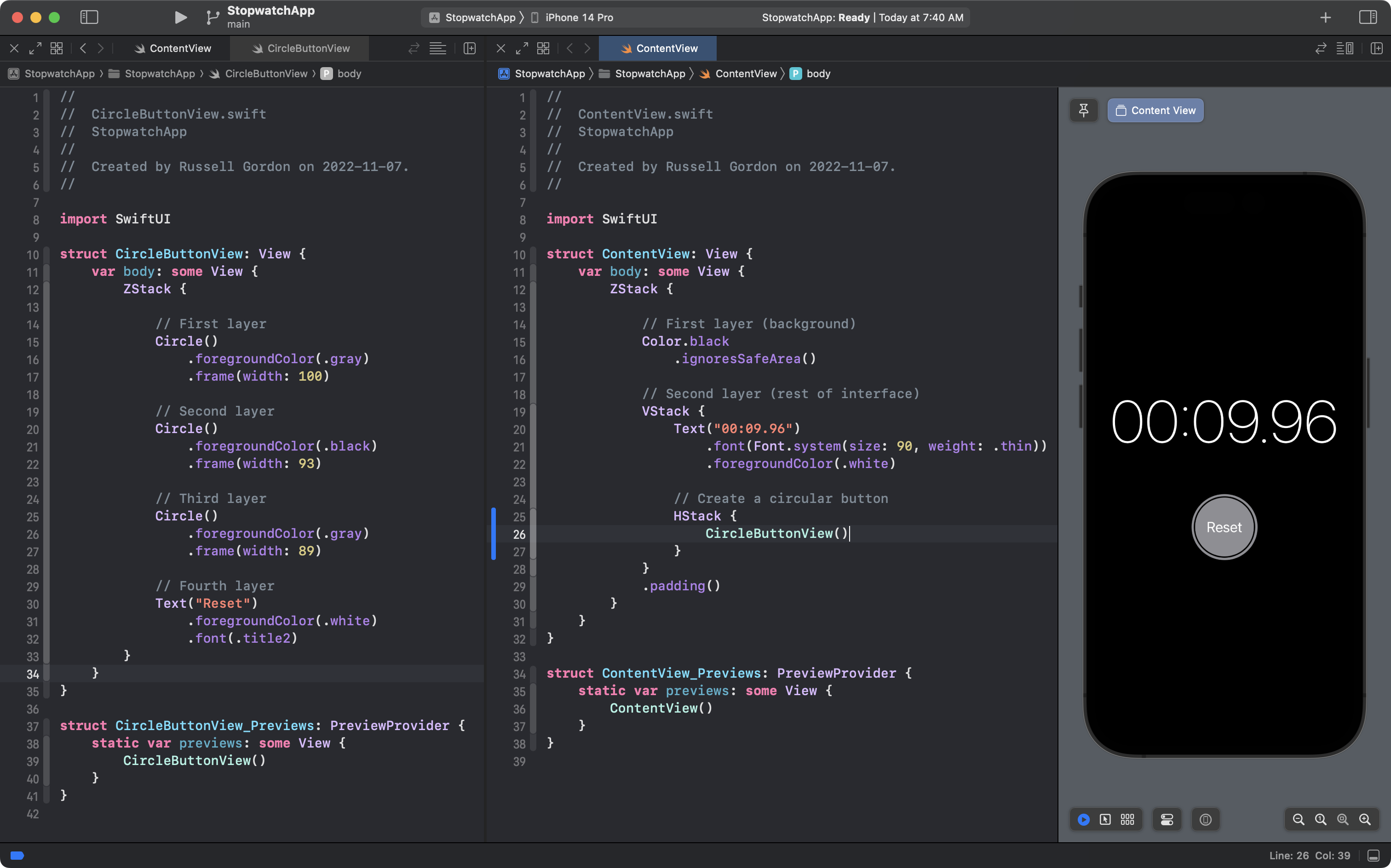Set preview zoom to 100 percent
This screenshot has width=1391, height=868.
(x=1320, y=819)
